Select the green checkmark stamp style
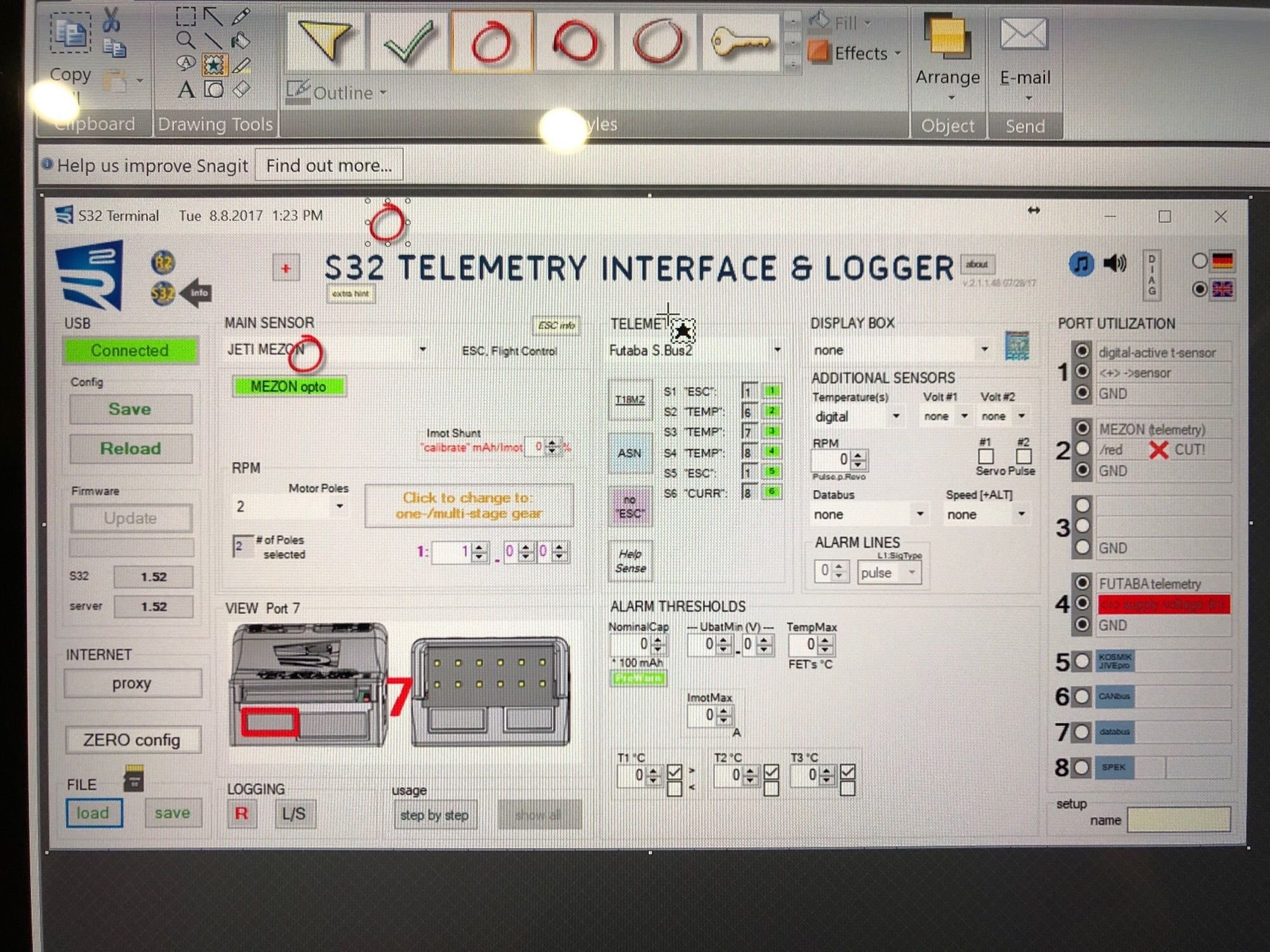 408,41
